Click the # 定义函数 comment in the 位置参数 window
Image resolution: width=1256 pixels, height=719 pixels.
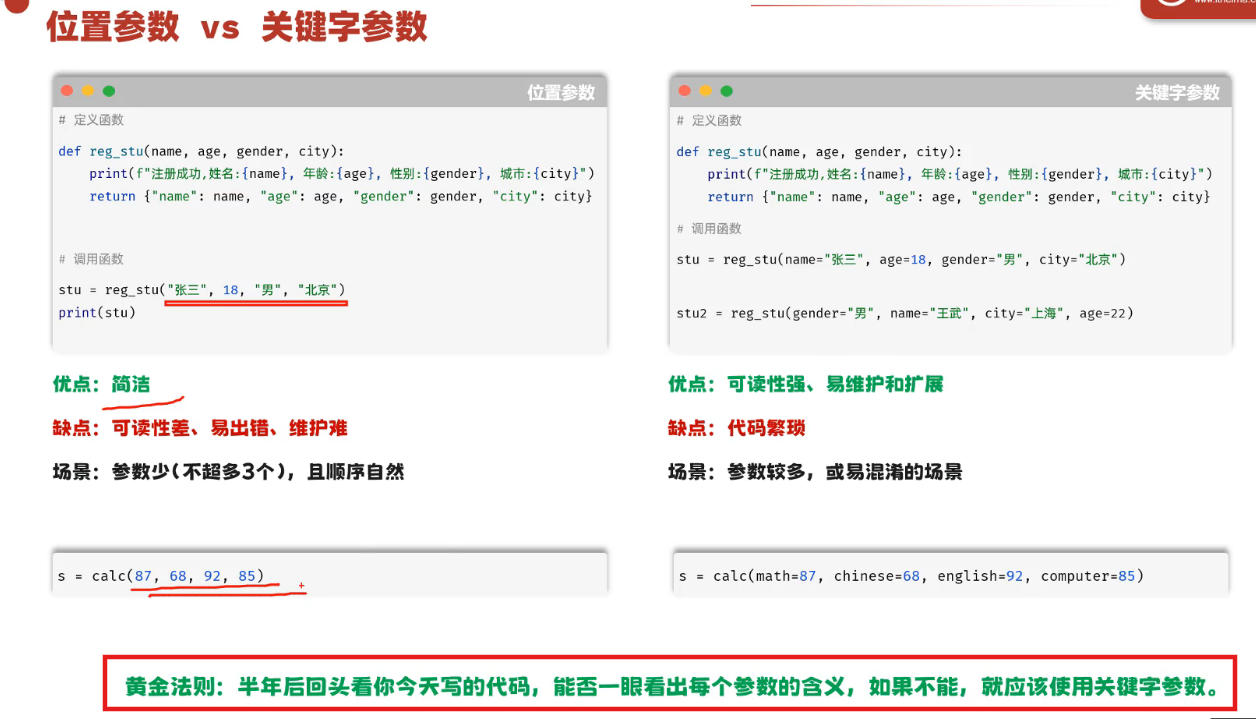click(x=91, y=120)
